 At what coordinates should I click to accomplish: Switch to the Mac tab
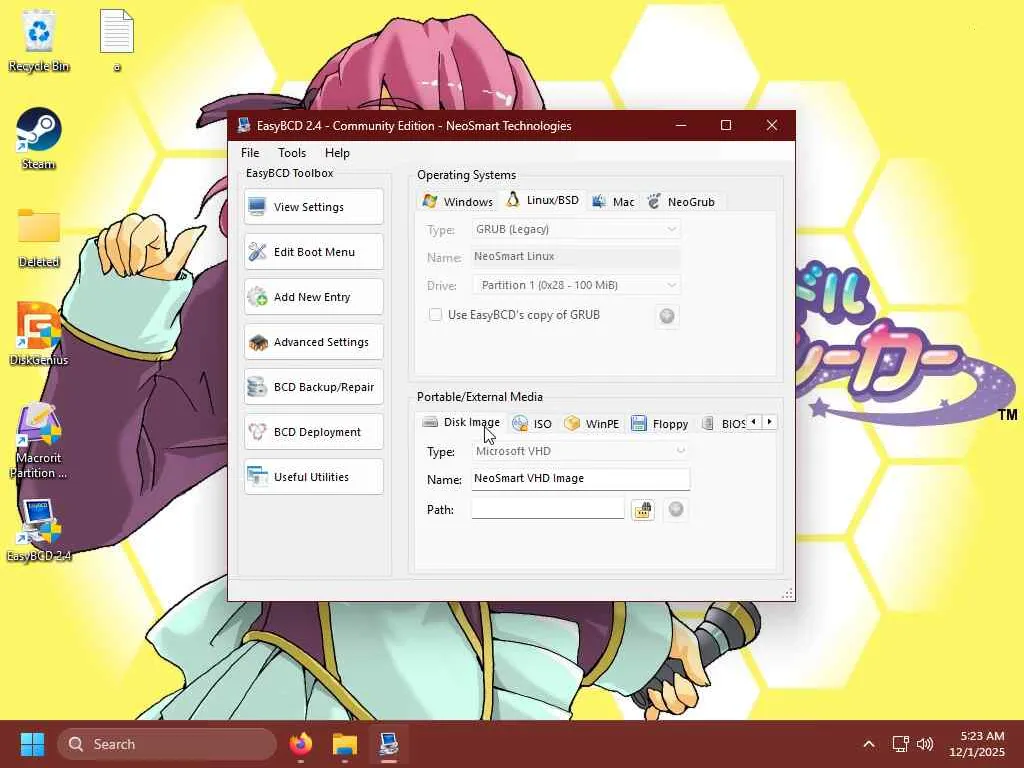613,202
